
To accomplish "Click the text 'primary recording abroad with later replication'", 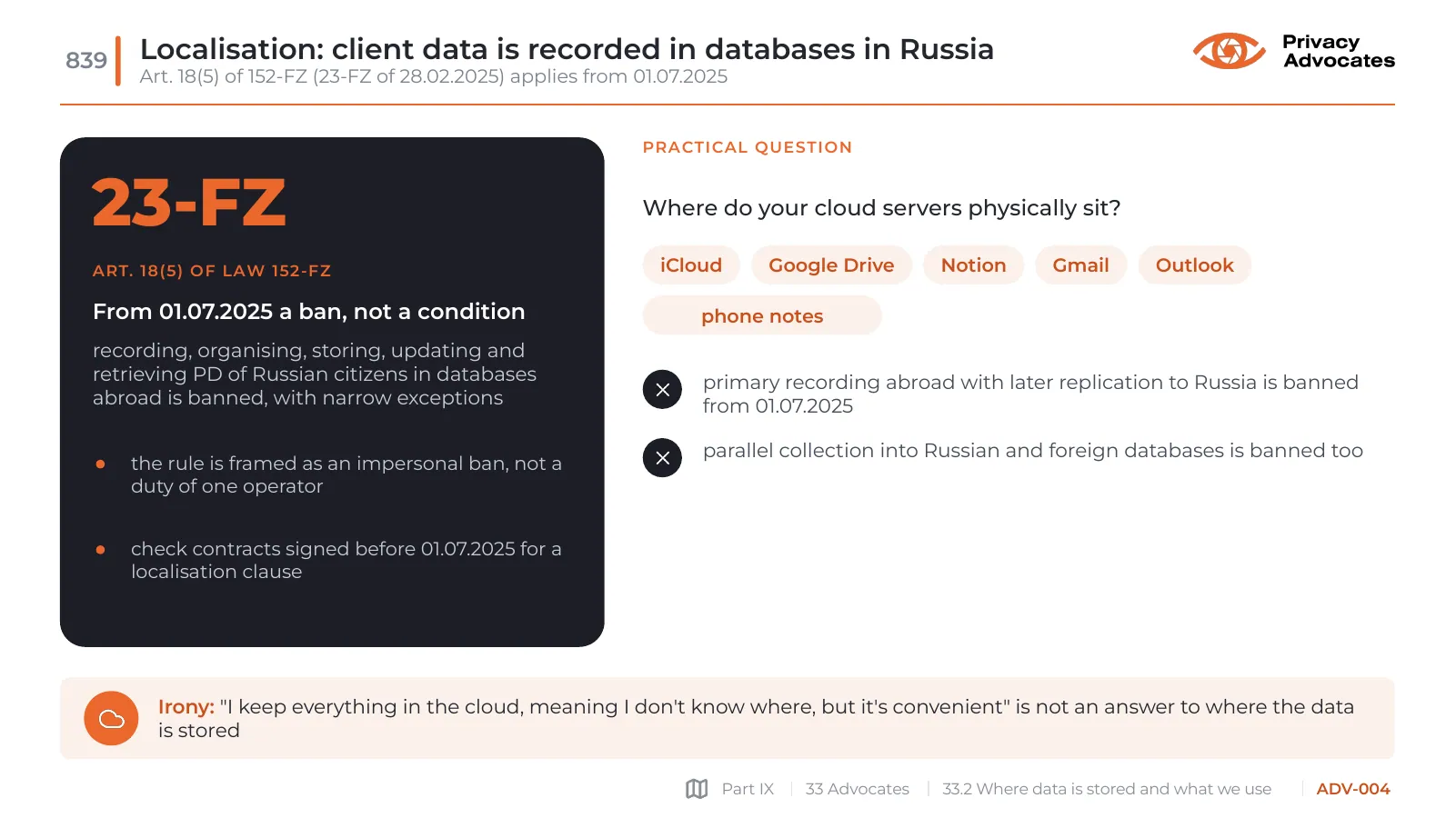I will (1030, 394).
